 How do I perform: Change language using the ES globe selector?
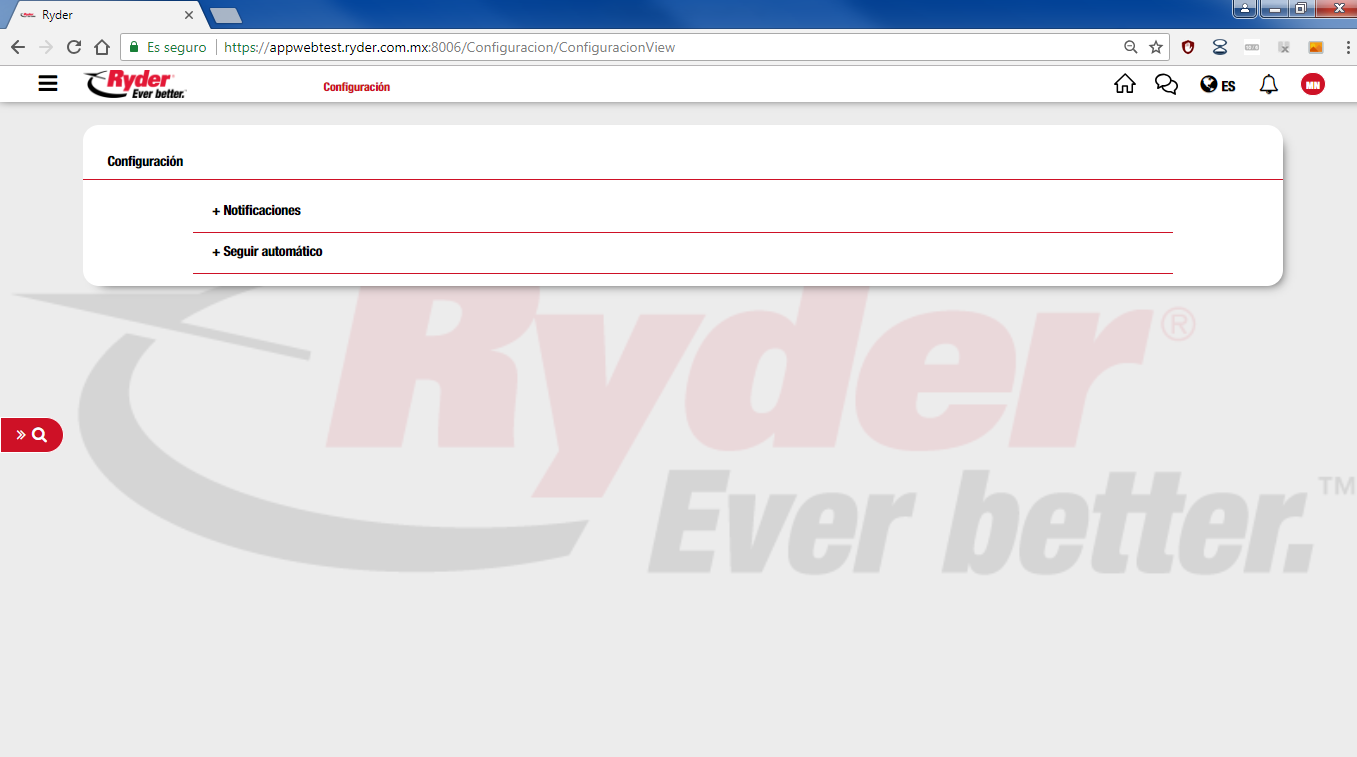coord(1217,85)
